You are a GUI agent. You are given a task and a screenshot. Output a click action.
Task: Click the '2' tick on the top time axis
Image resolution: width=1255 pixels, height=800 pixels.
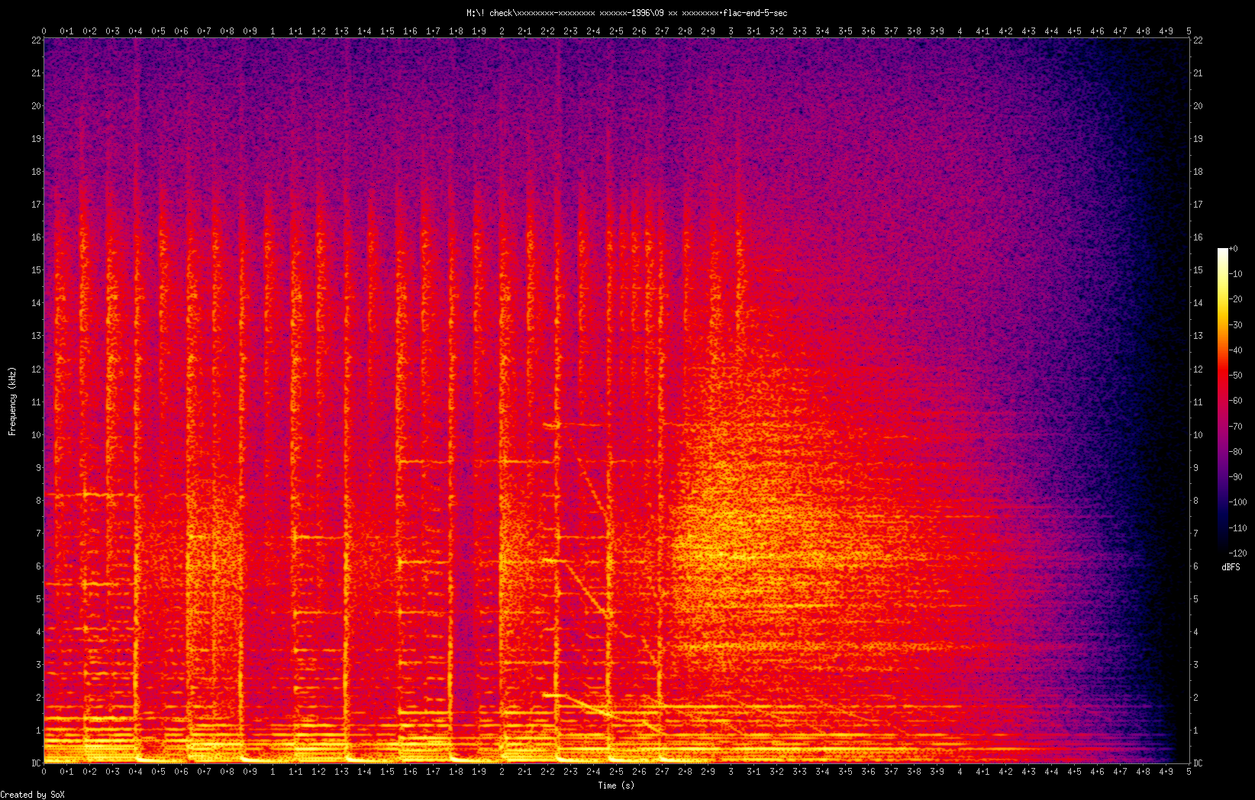pos(502,30)
